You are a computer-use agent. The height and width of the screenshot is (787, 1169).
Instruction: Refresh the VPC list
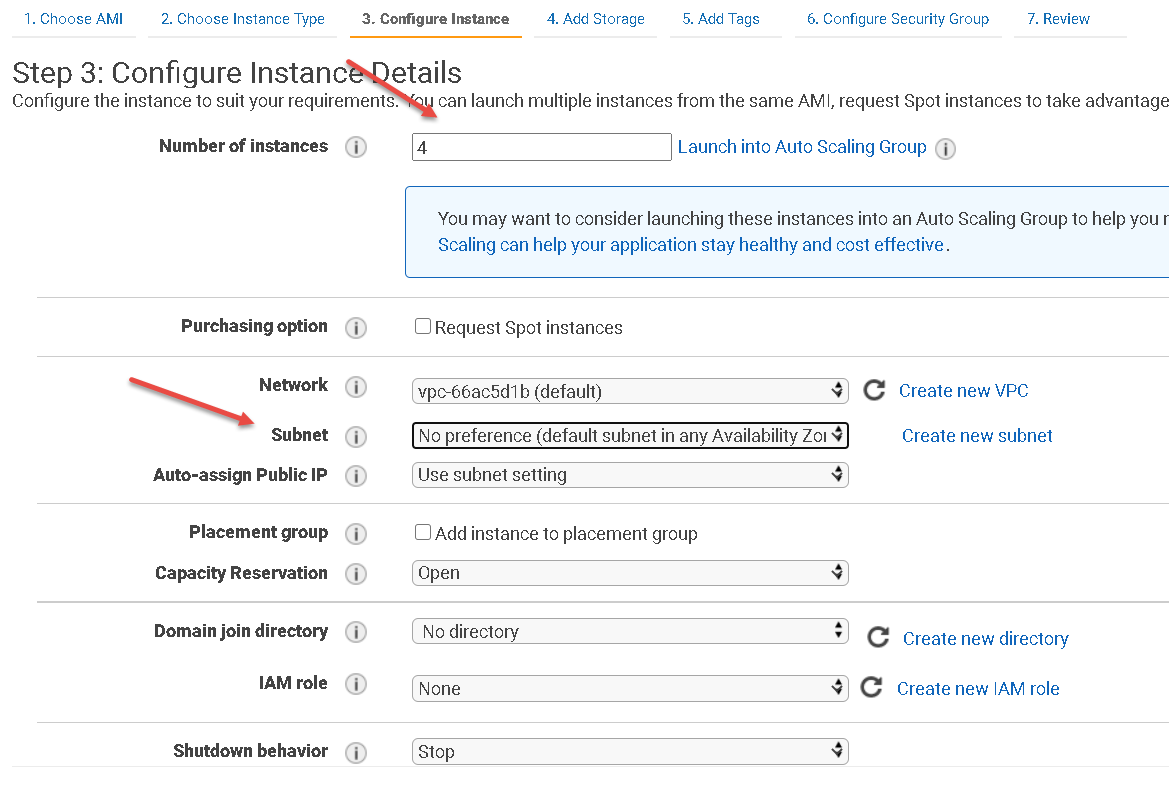[x=874, y=390]
